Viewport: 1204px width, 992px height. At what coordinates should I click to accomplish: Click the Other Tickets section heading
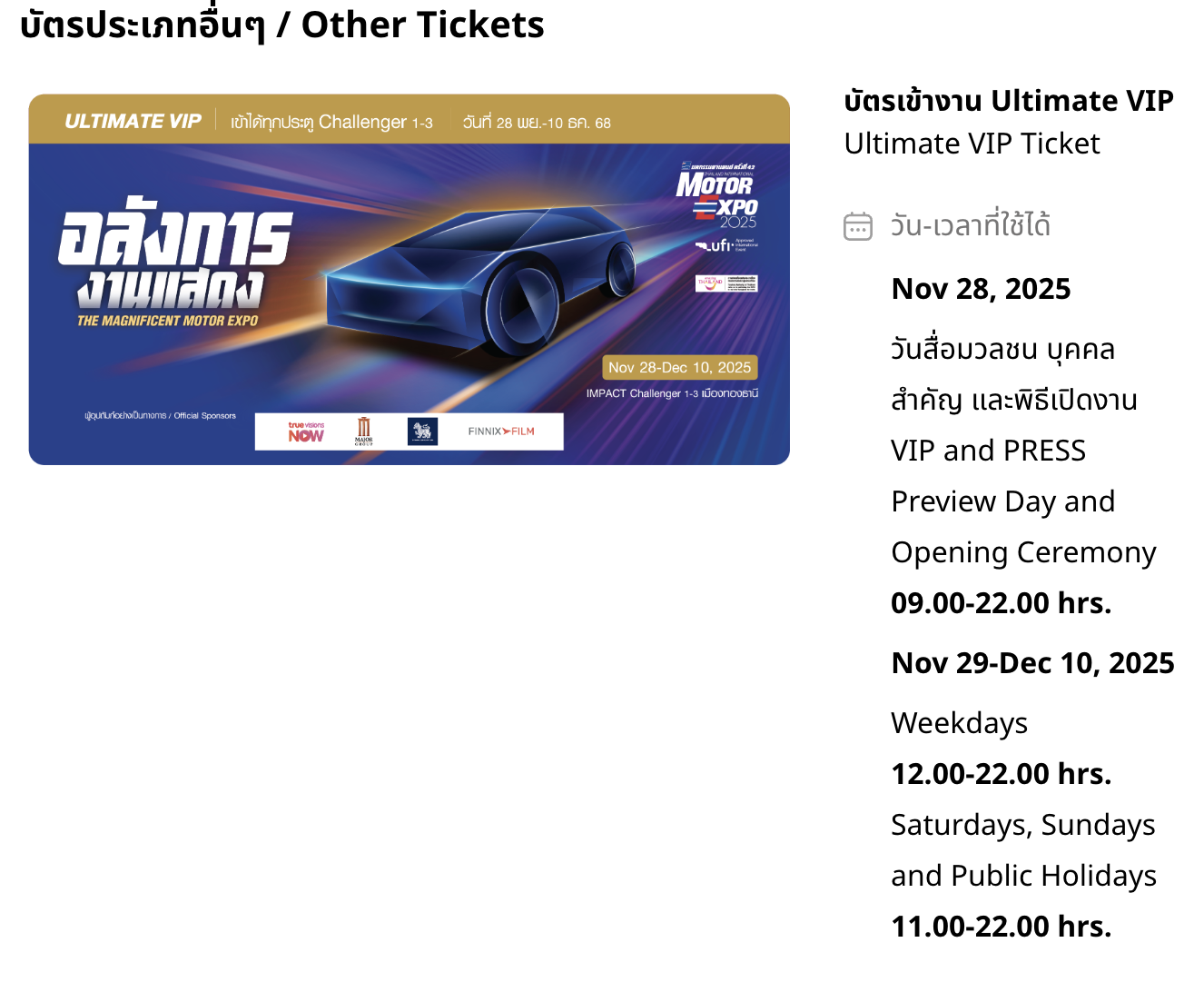point(281,25)
